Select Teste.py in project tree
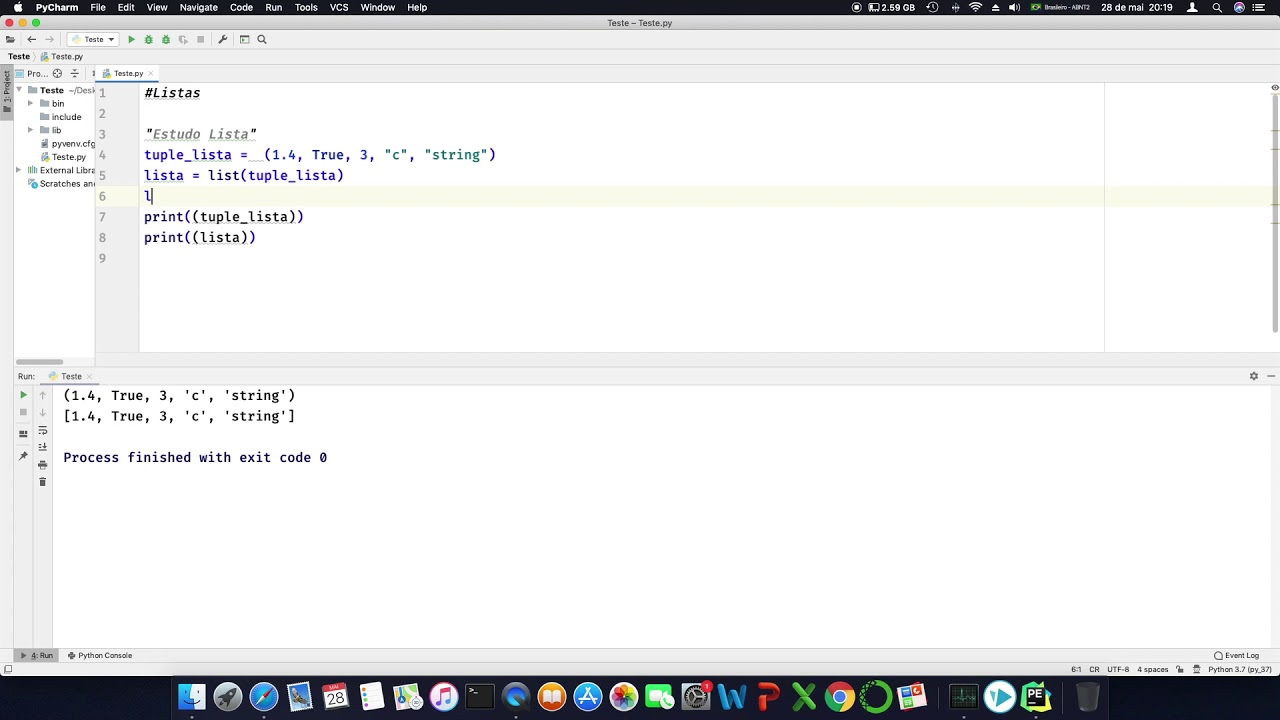 tap(68, 157)
